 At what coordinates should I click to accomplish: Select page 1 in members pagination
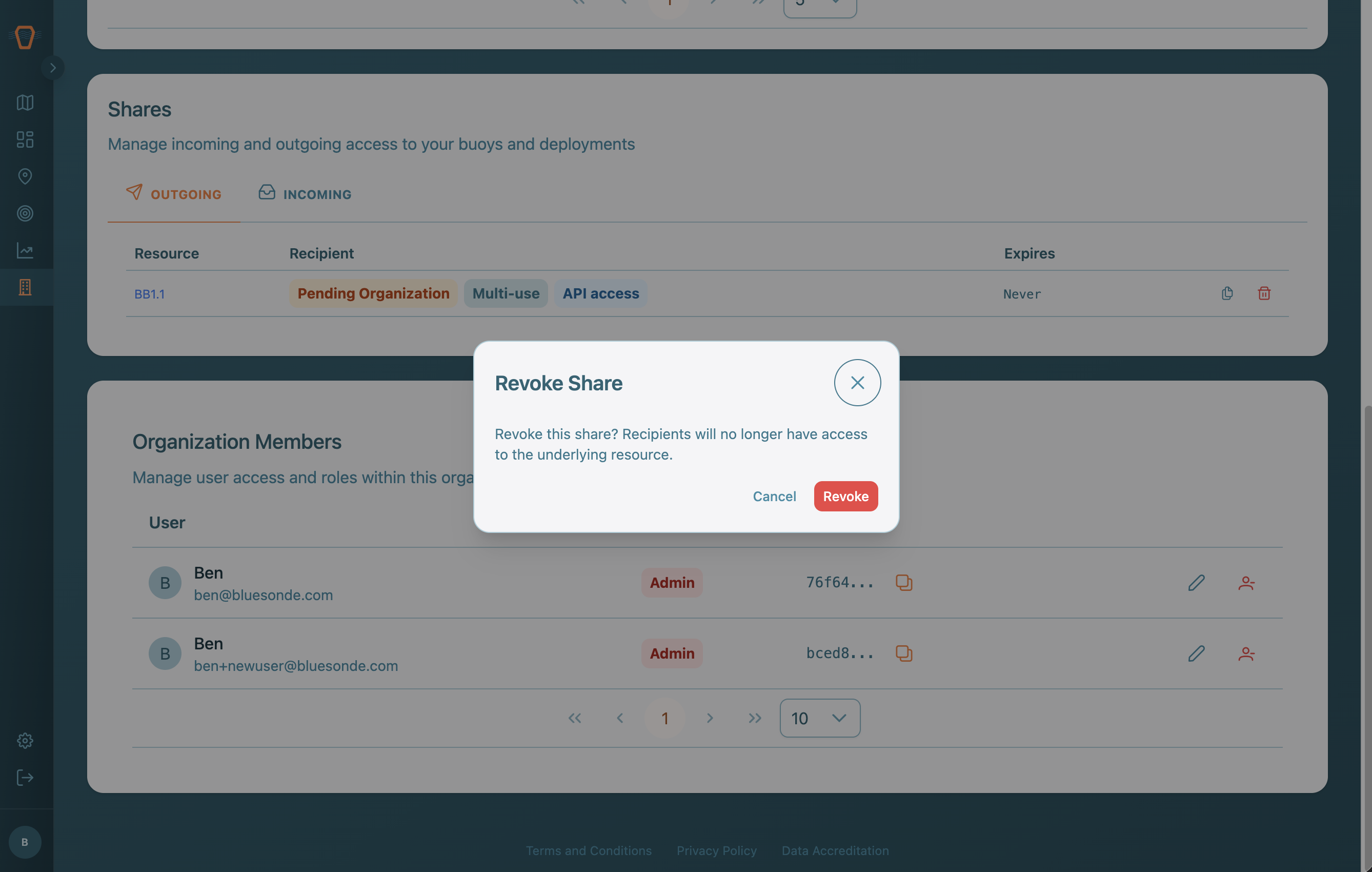tap(664, 718)
